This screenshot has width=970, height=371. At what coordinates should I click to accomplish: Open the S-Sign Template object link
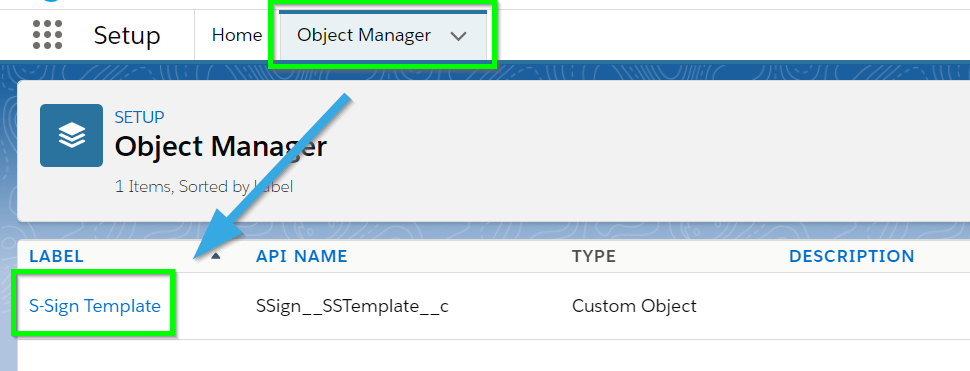pos(95,305)
